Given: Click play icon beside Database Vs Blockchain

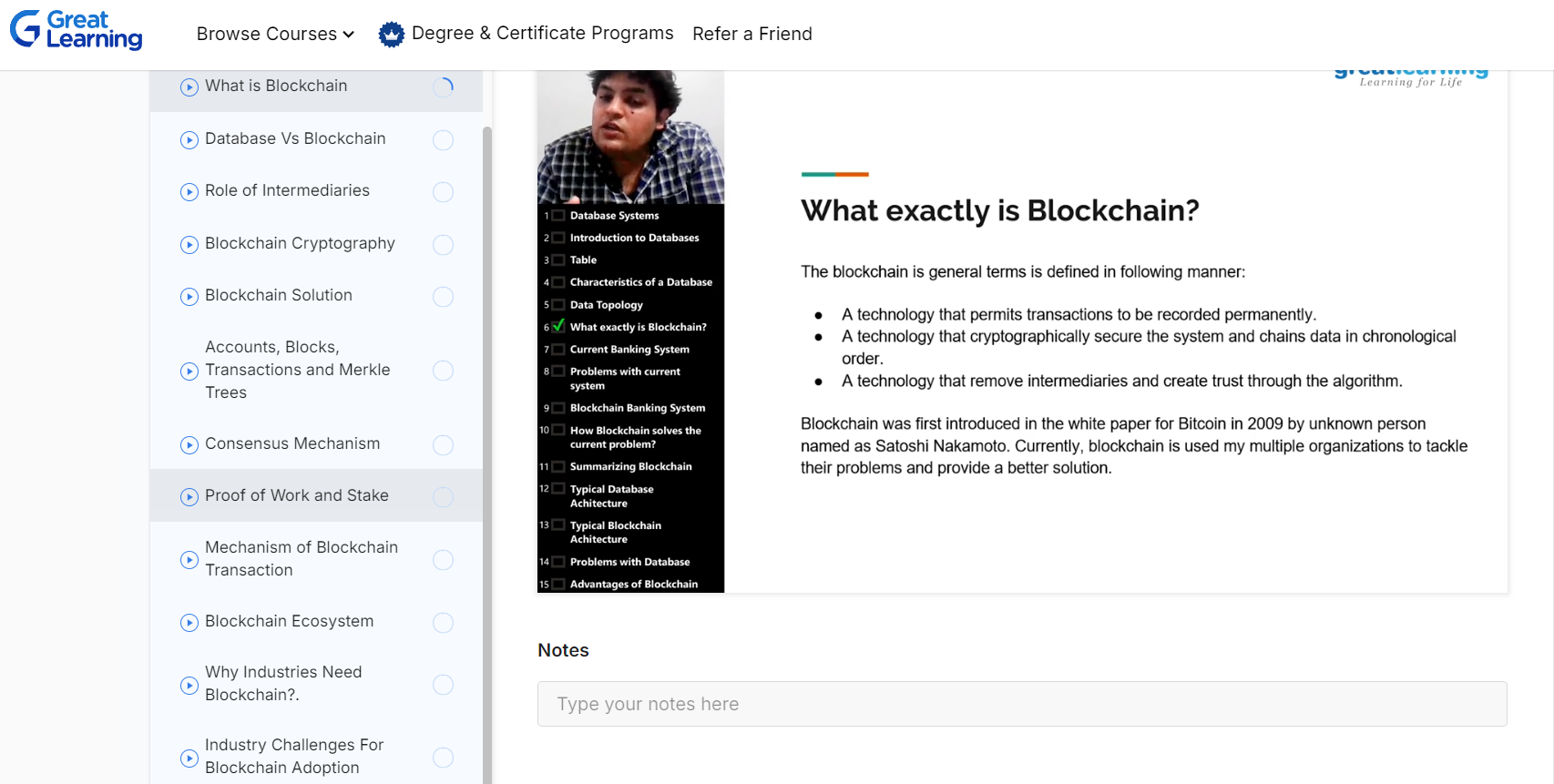Looking at the screenshot, I should (189, 140).
